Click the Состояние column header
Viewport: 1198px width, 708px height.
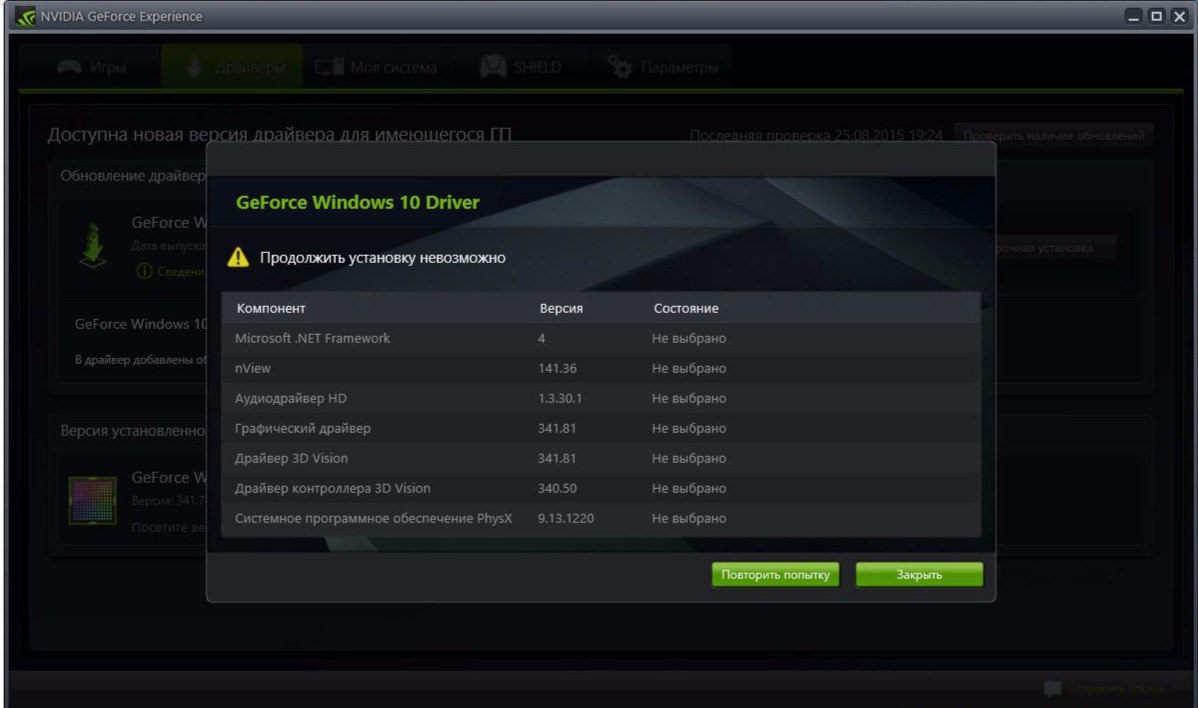click(686, 309)
